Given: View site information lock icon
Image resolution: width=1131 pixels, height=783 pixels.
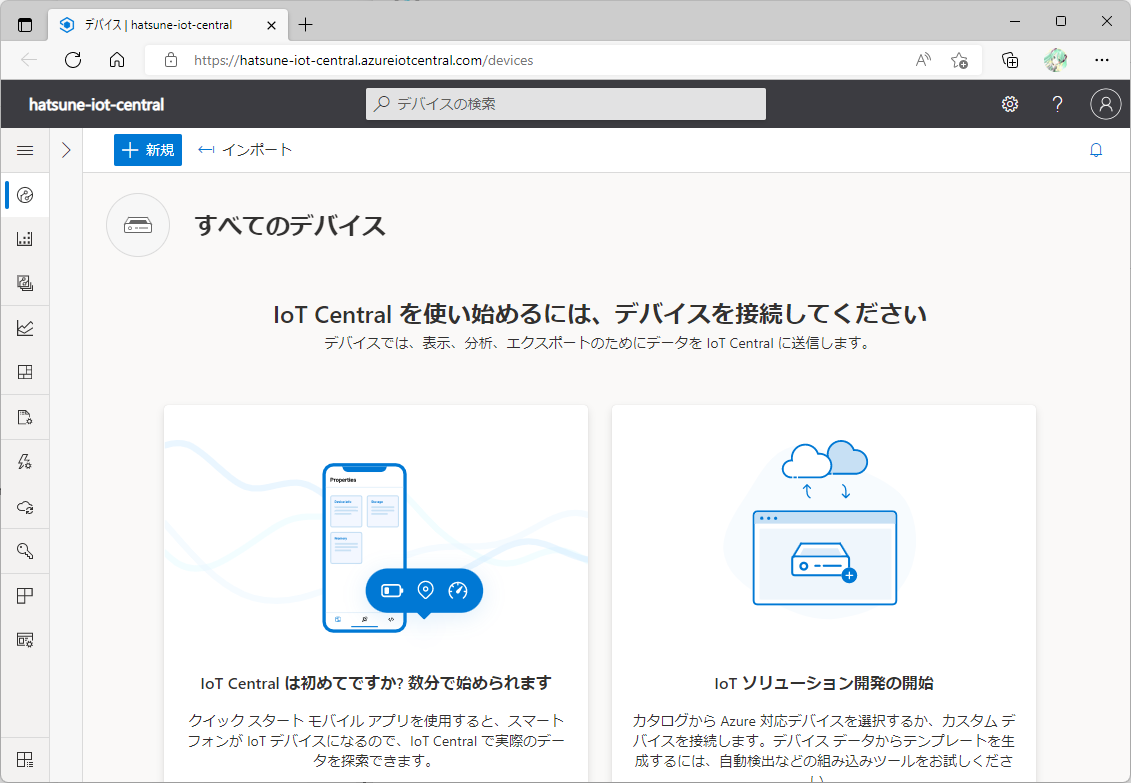Looking at the screenshot, I should (171, 60).
